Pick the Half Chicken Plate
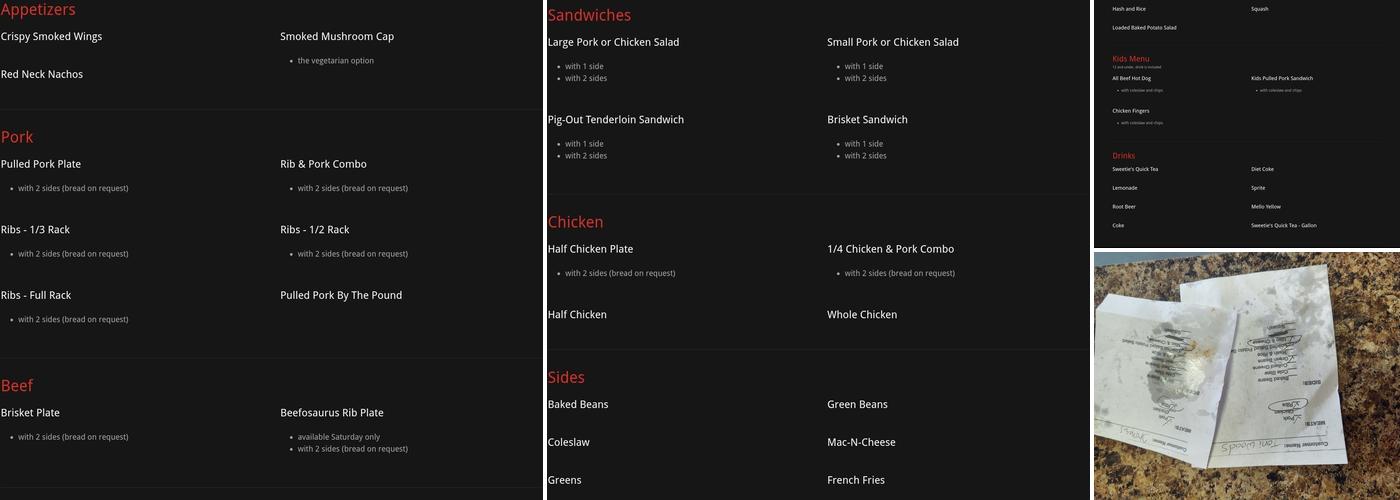This screenshot has width=1400, height=500. (x=590, y=249)
